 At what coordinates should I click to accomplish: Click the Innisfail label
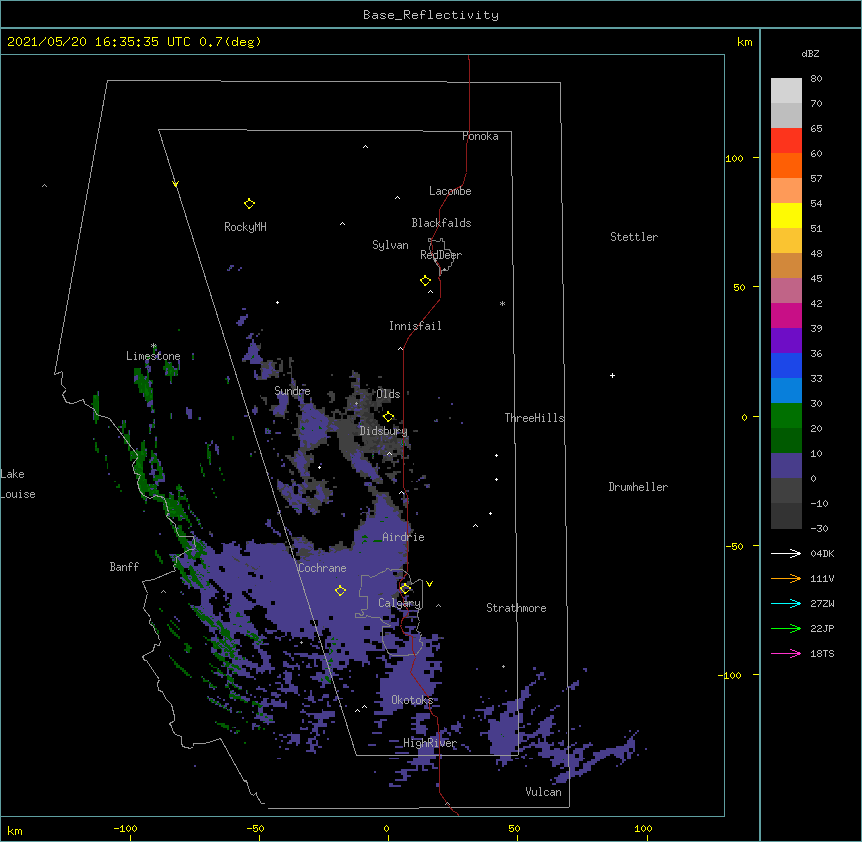tap(415, 326)
